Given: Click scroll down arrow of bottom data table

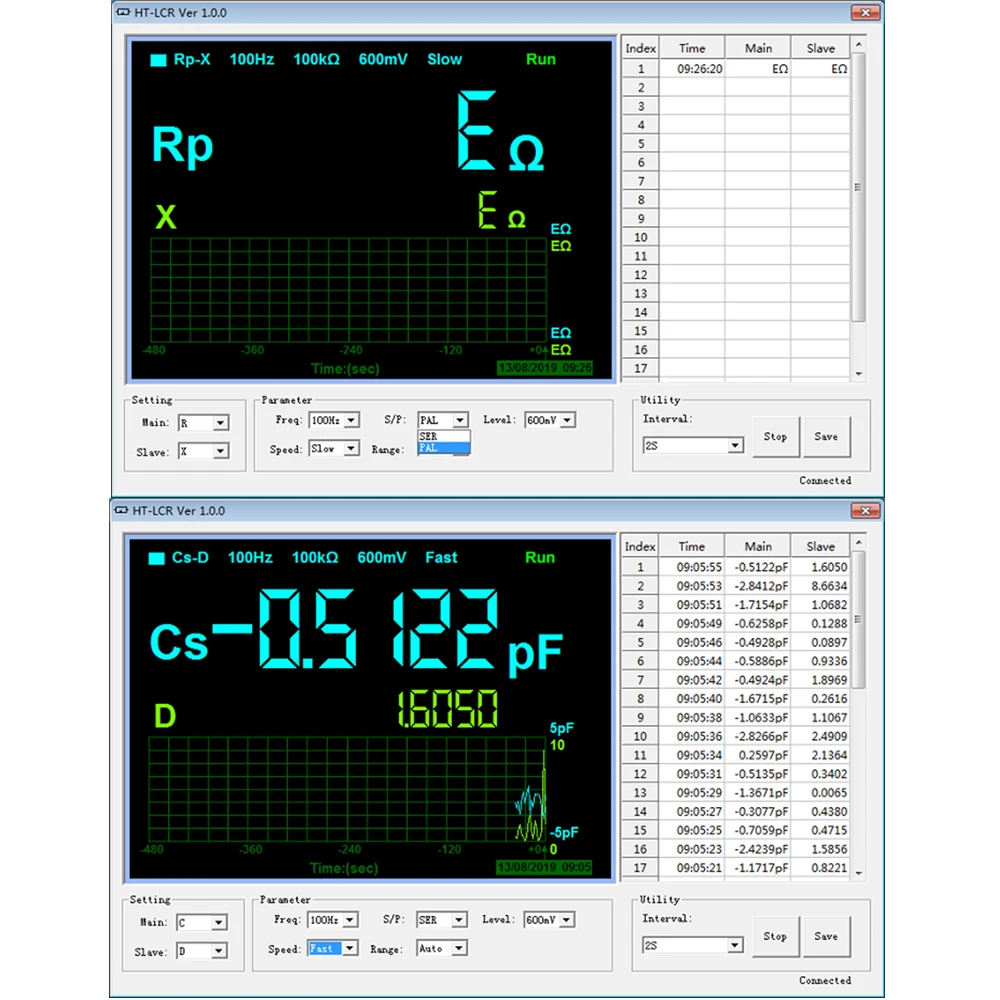Looking at the screenshot, I should coord(859,873).
